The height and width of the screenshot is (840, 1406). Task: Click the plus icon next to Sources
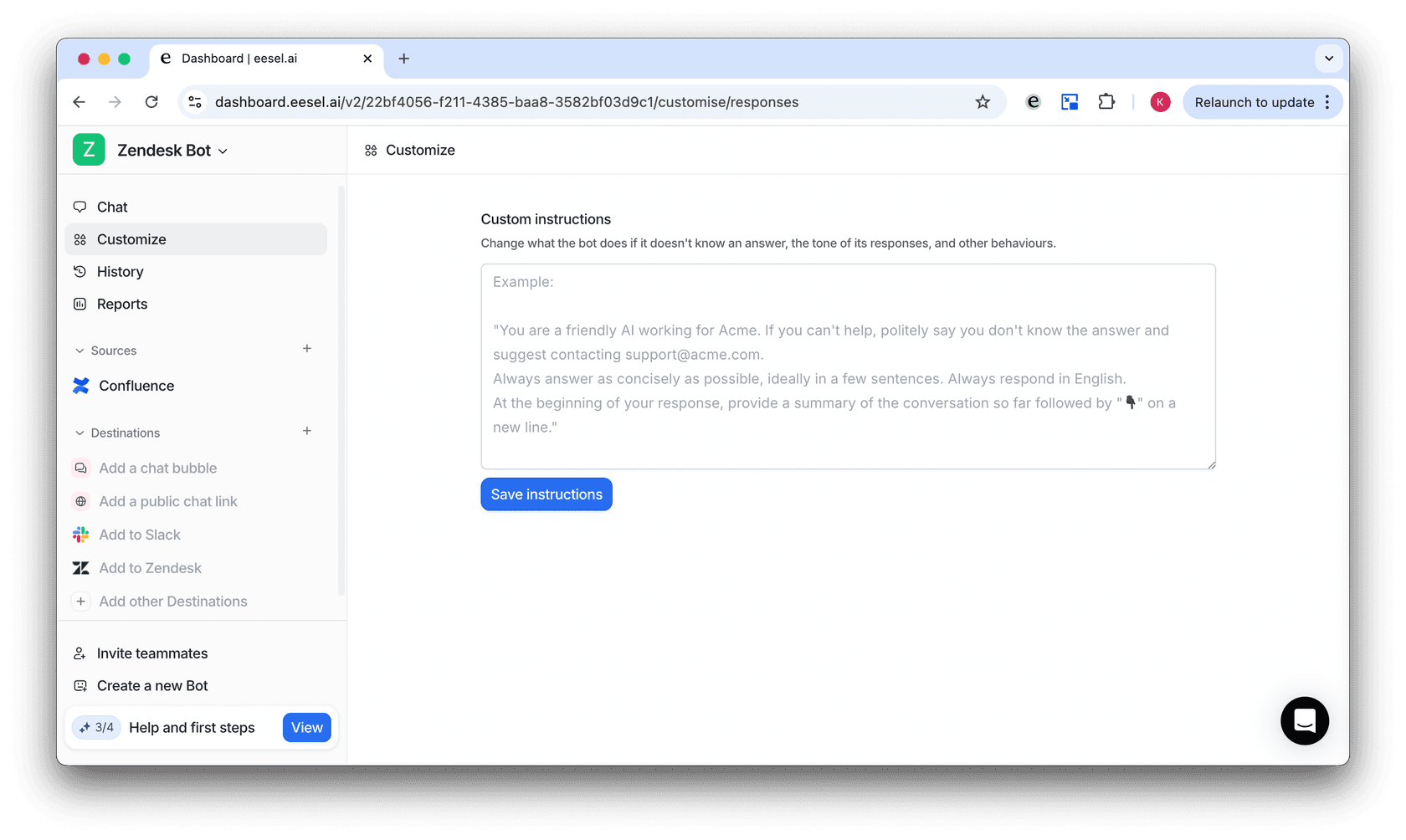(x=307, y=349)
